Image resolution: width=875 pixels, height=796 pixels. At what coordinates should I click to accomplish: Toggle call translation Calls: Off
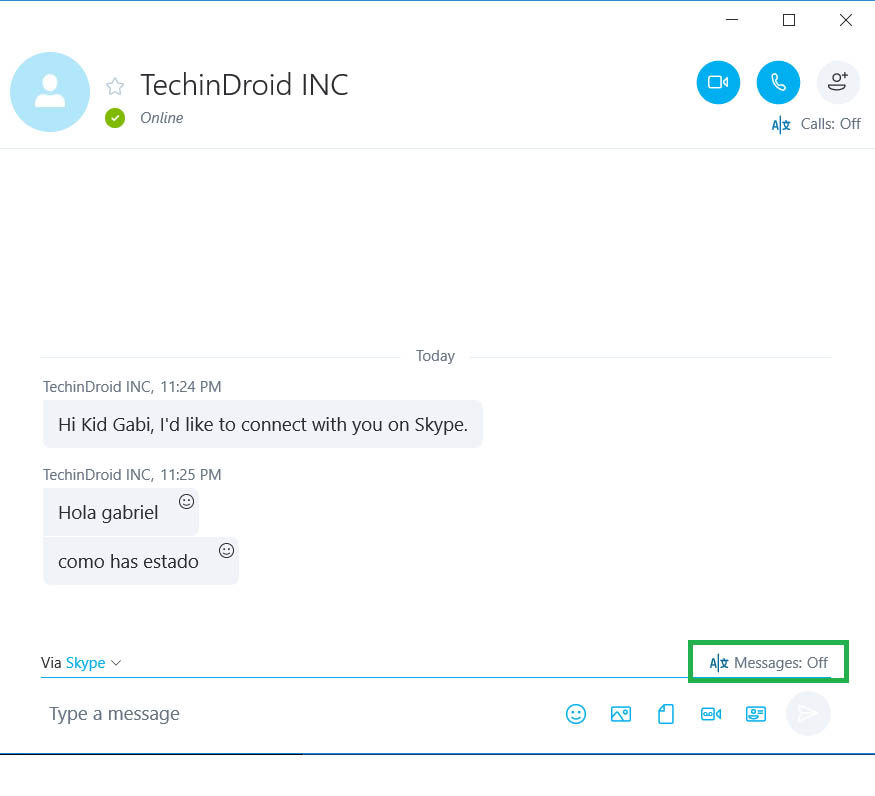816,124
